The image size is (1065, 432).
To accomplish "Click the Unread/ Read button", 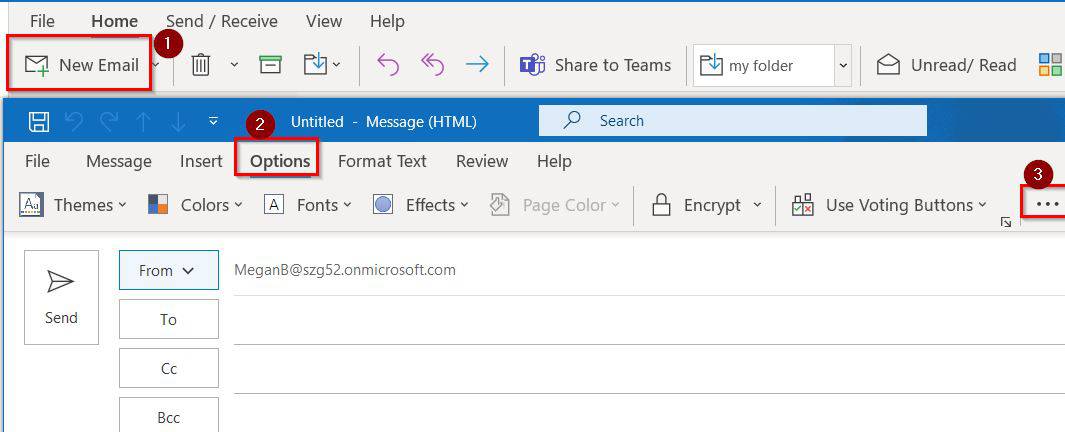I will [x=946, y=65].
